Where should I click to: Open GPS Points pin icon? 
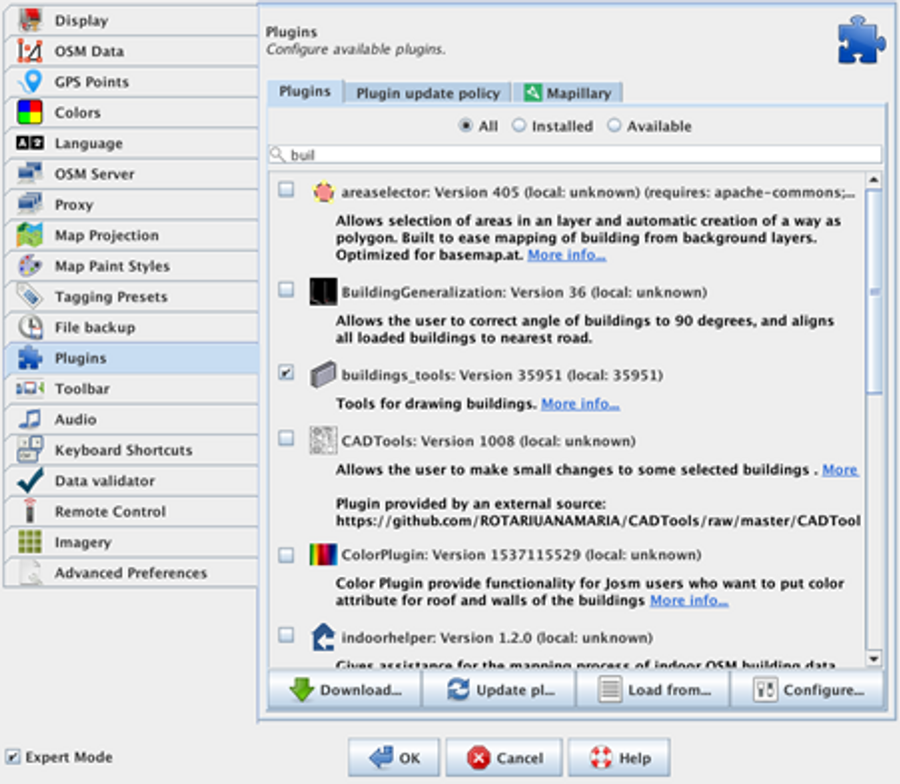30,81
